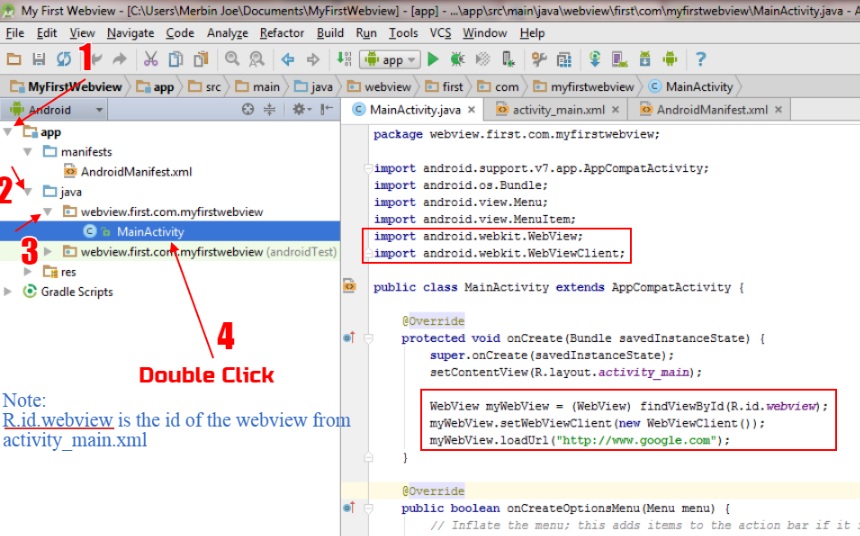Collapse the manifests folder
Image resolution: width=860 pixels, height=536 pixels.
click(x=27, y=151)
